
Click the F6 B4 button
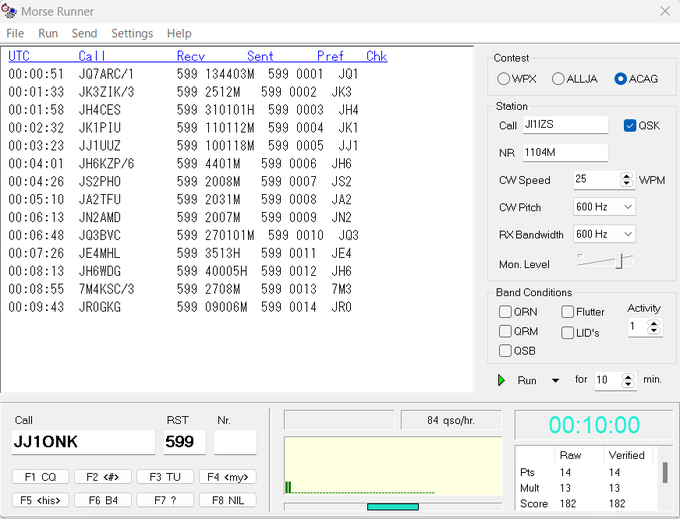(103, 500)
